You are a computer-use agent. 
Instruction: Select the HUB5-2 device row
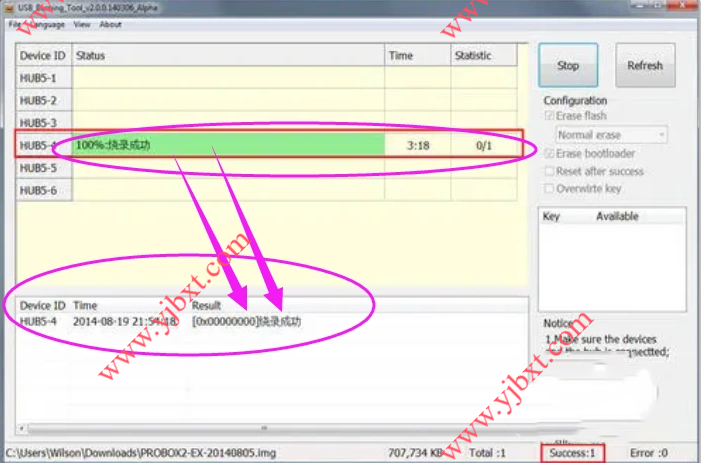[40, 100]
